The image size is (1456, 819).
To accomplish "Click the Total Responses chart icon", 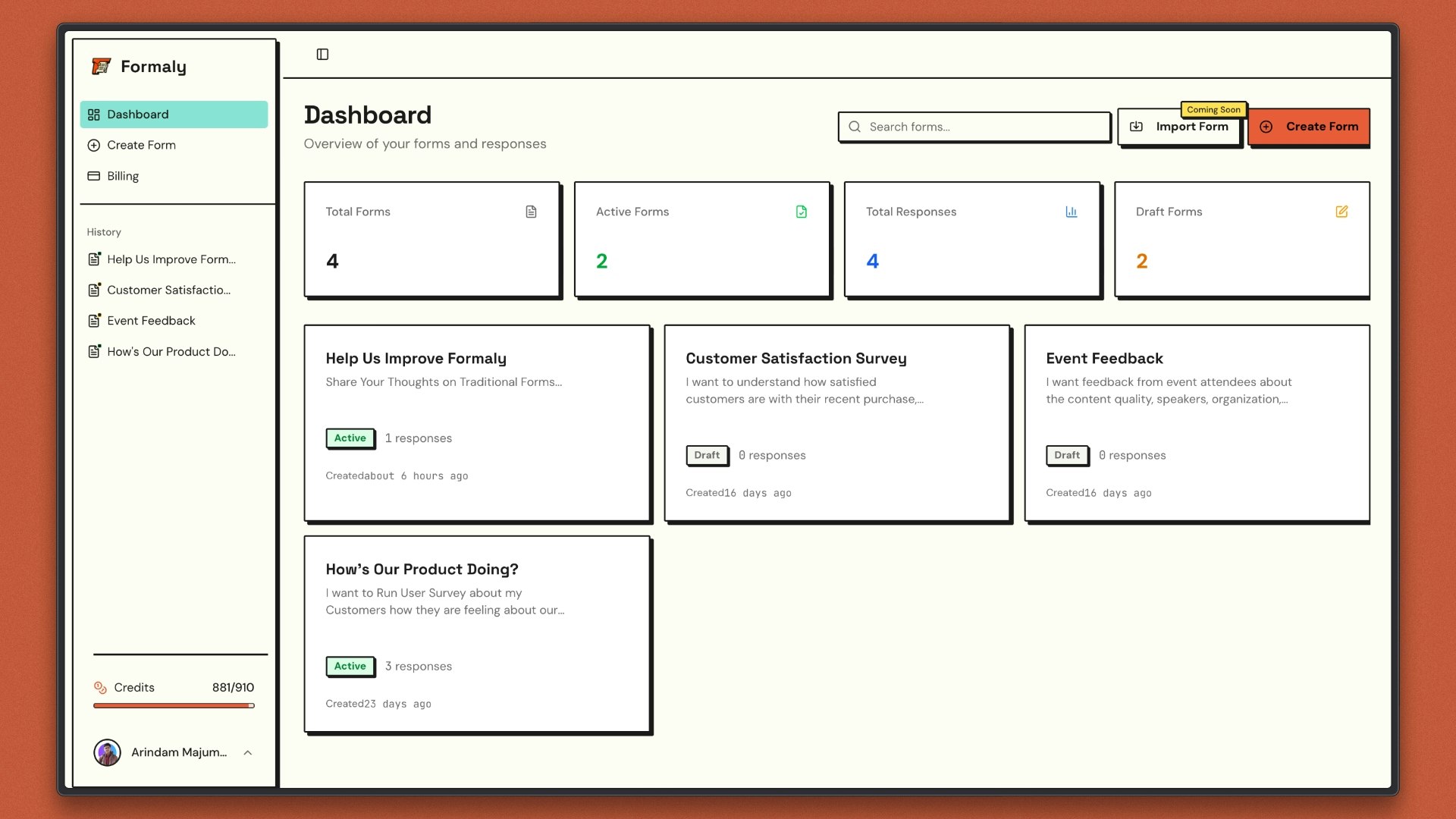I will click(1071, 212).
